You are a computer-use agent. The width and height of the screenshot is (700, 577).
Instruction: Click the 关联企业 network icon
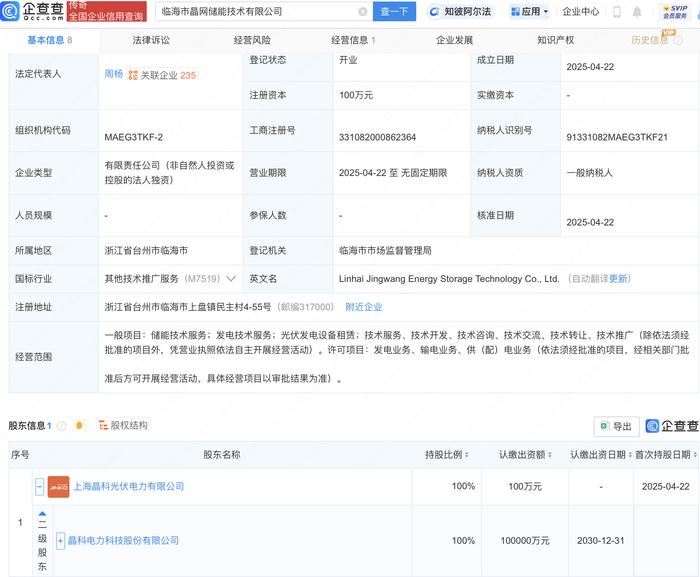133,75
